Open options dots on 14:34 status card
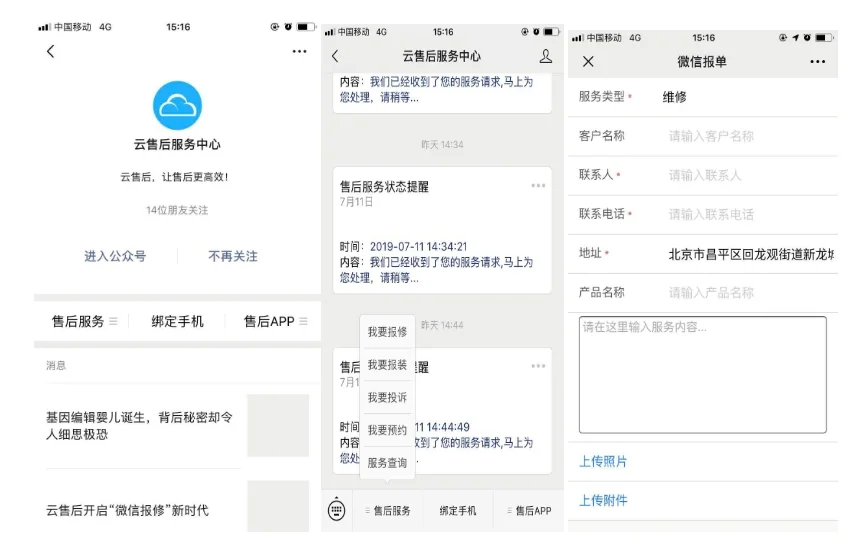This screenshot has width=866, height=541. click(x=538, y=185)
